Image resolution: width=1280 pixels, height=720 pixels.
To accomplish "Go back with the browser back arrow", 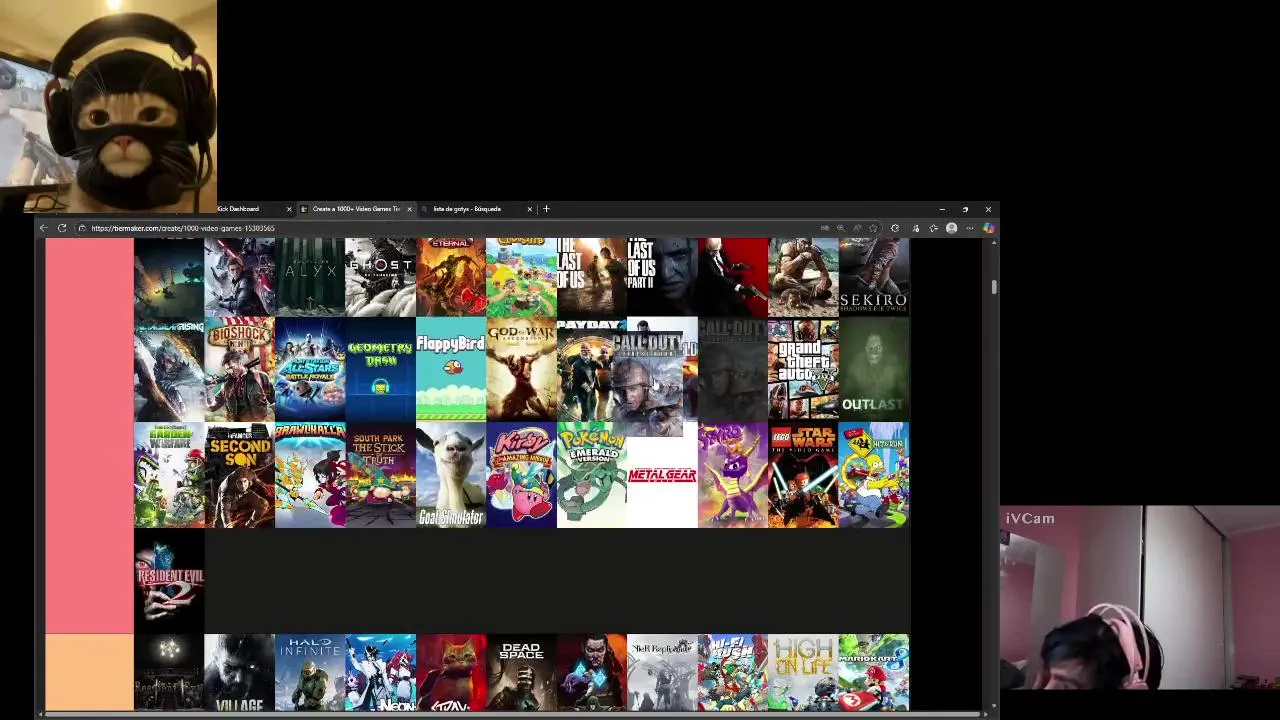I will tap(43, 228).
